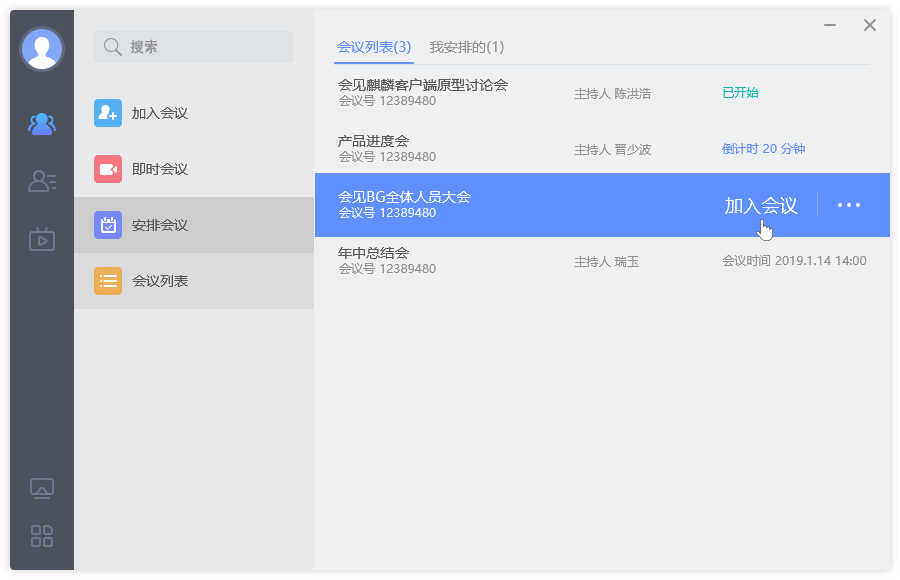Click the user profile avatar

[x=42, y=49]
